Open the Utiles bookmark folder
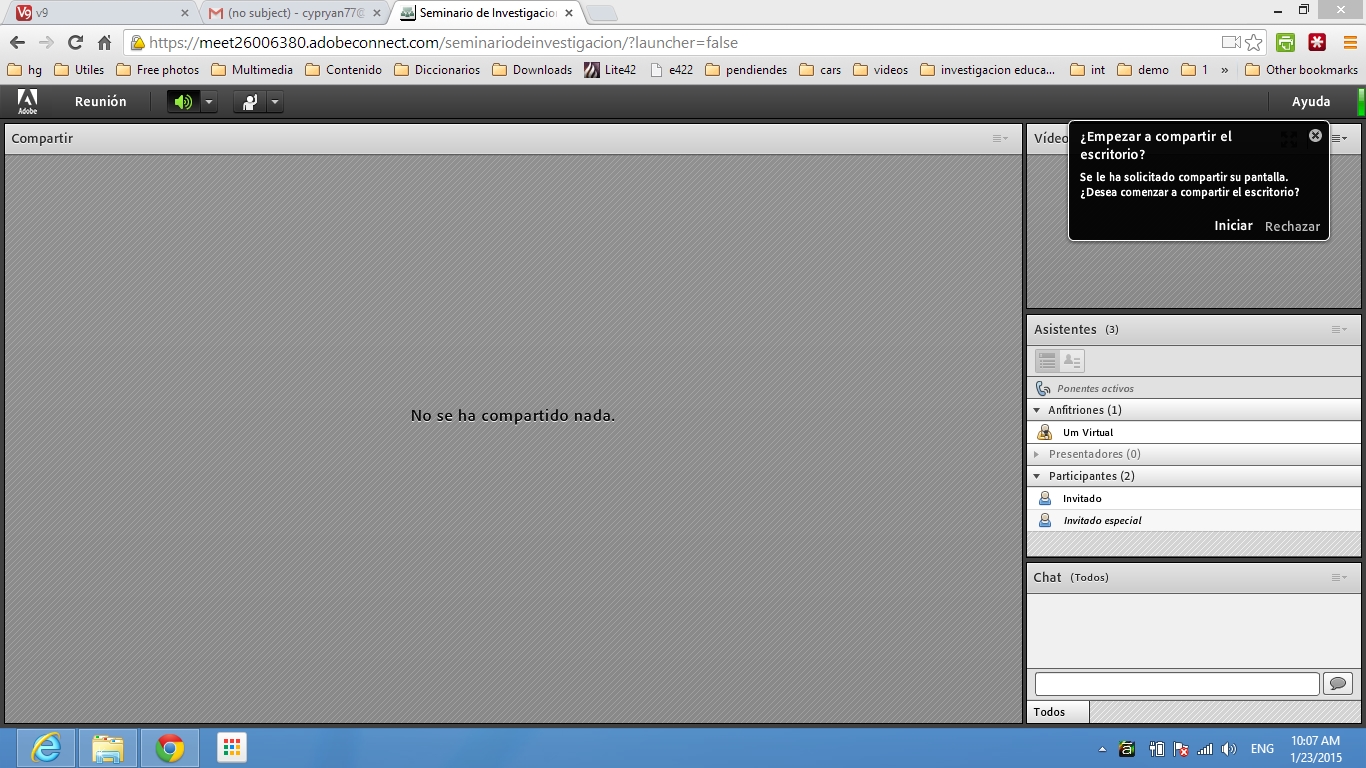 79,70
